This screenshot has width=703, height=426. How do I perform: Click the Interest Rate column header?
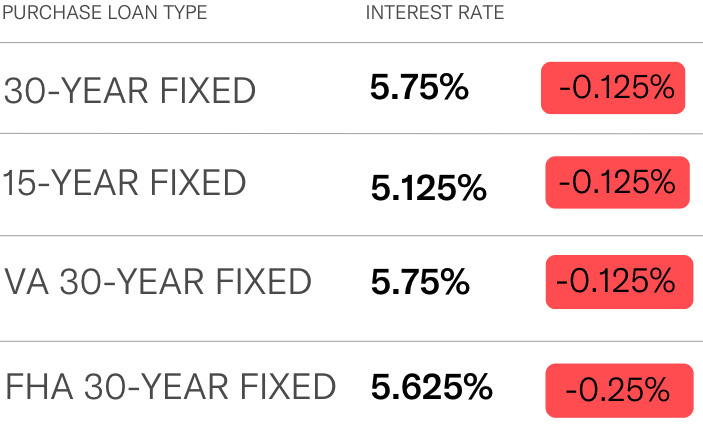tap(435, 12)
